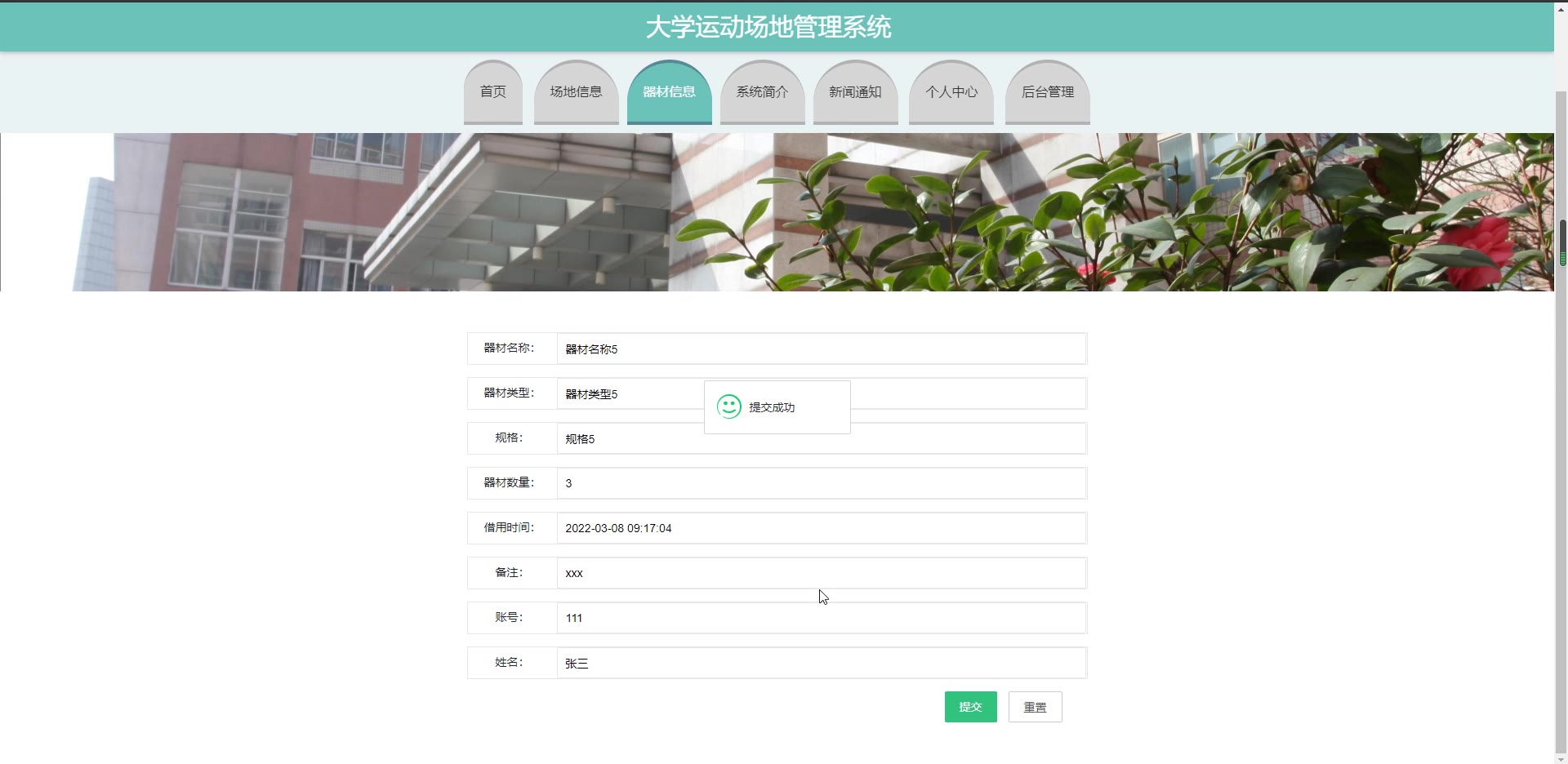Click the 器材数量 label
This screenshot has height=764, width=1568.
[x=509, y=482]
